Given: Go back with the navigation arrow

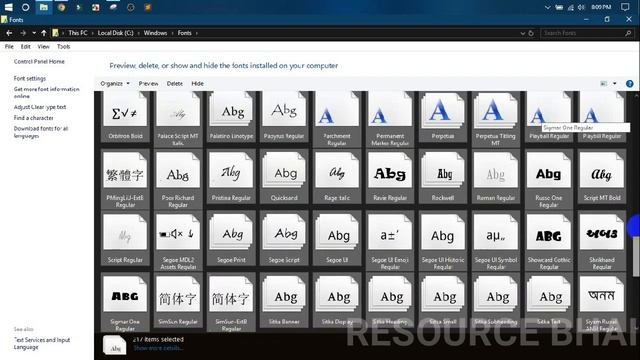Looking at the screenshot, I should point(9,33).
